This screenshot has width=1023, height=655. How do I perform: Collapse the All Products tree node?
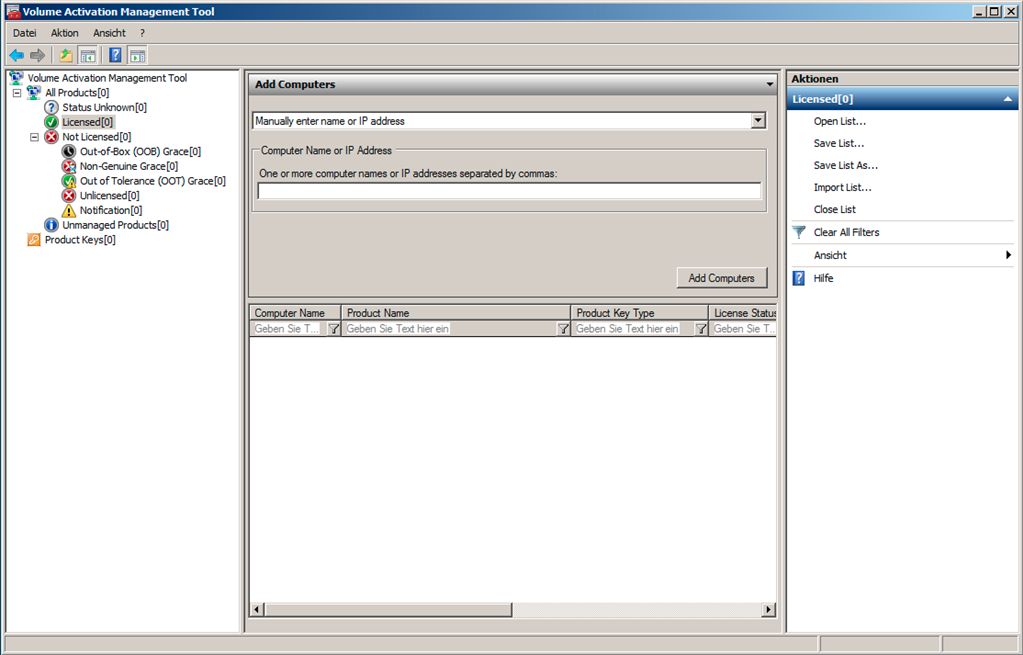click(x=17, y=93)
